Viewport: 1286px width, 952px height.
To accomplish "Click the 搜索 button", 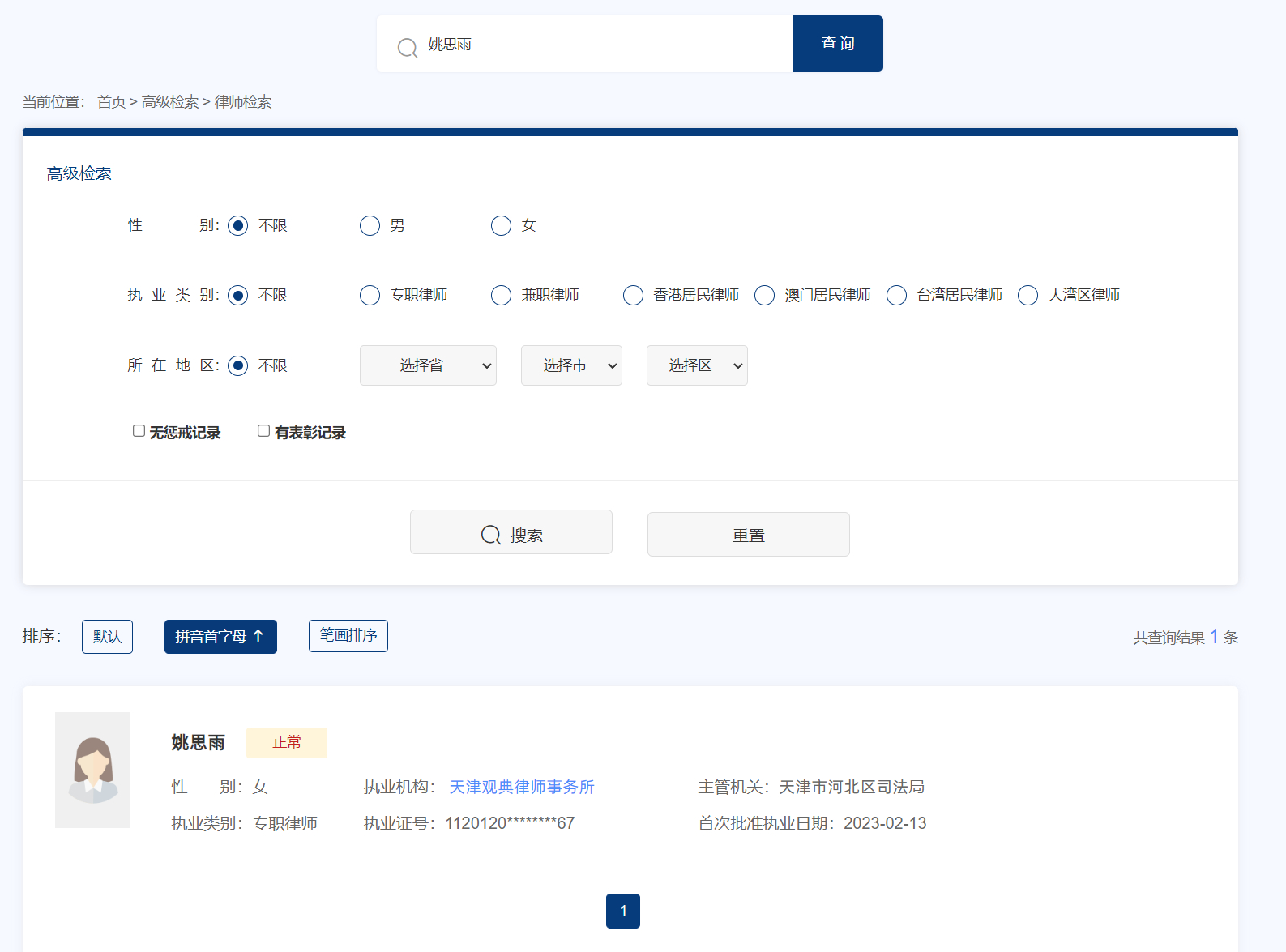I will (511, 532).
